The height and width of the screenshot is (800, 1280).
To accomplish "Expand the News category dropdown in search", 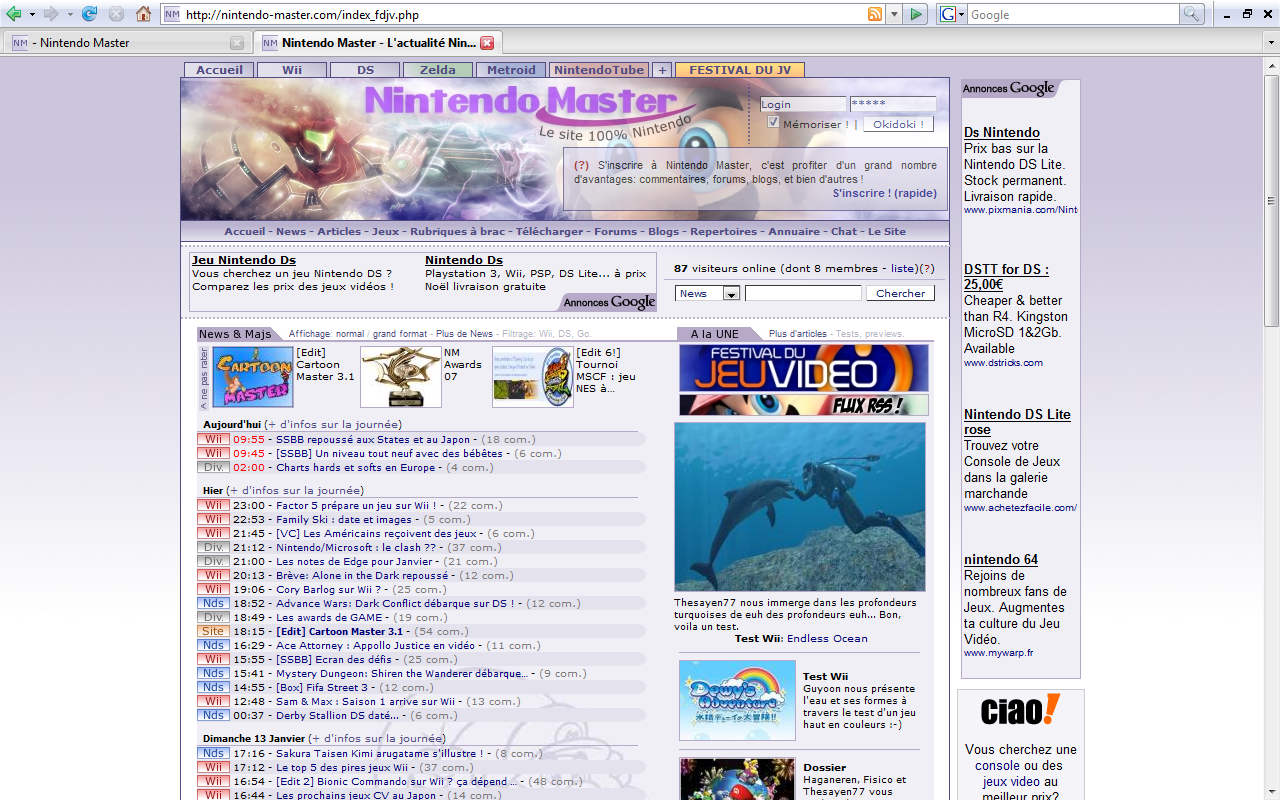I will pyautogui.click(x=731, y=293).
